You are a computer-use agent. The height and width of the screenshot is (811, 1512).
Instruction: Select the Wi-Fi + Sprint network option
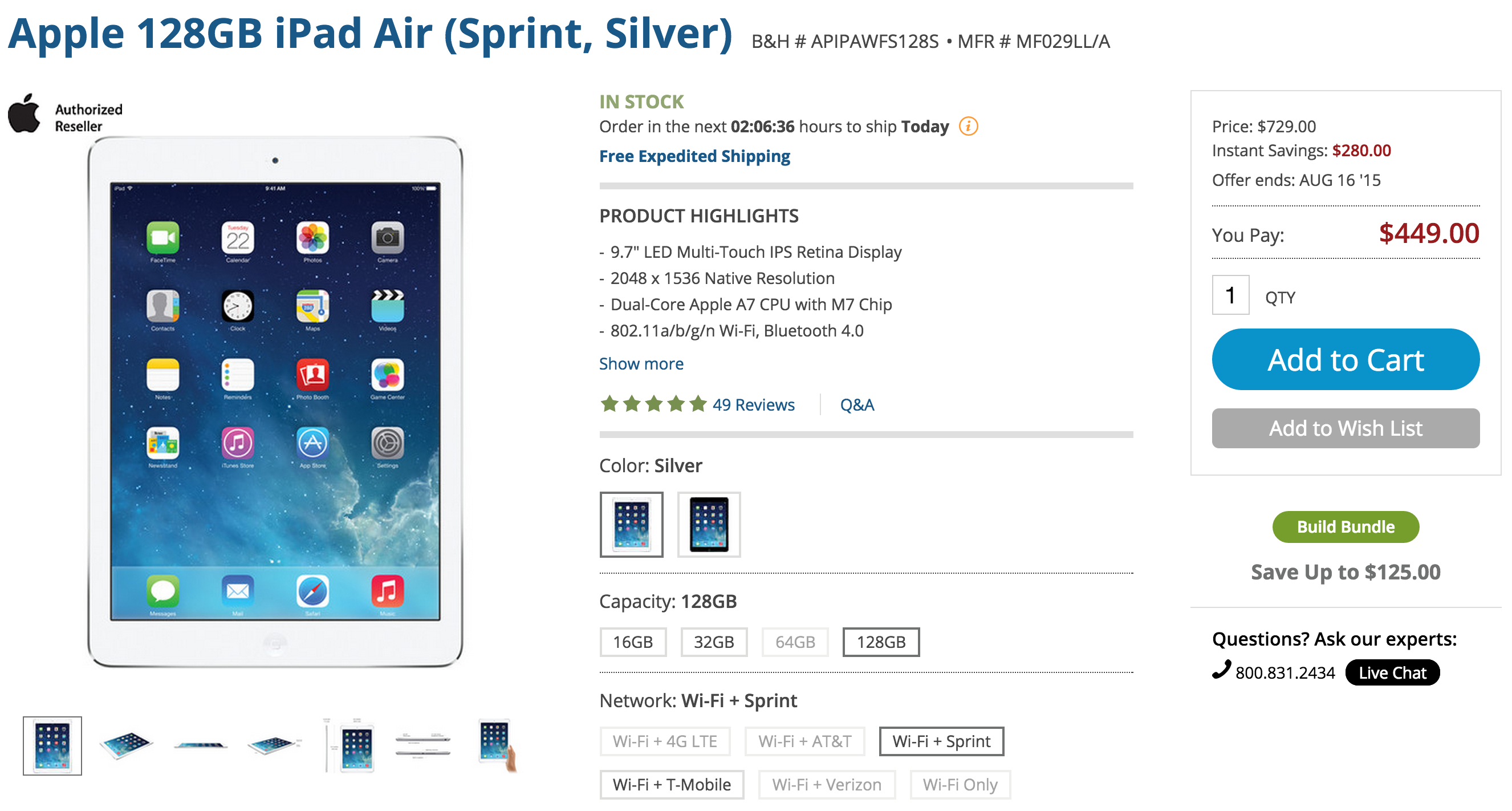[941, 740]
